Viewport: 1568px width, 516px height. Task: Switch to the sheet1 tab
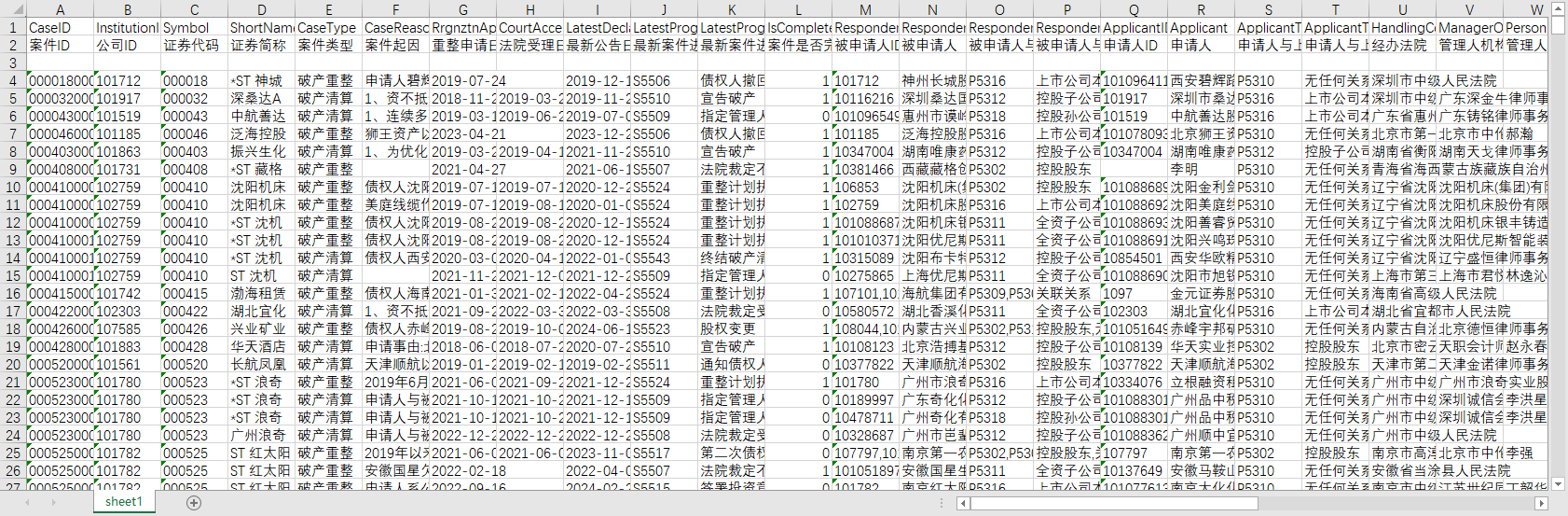click(x=124, y=502)
